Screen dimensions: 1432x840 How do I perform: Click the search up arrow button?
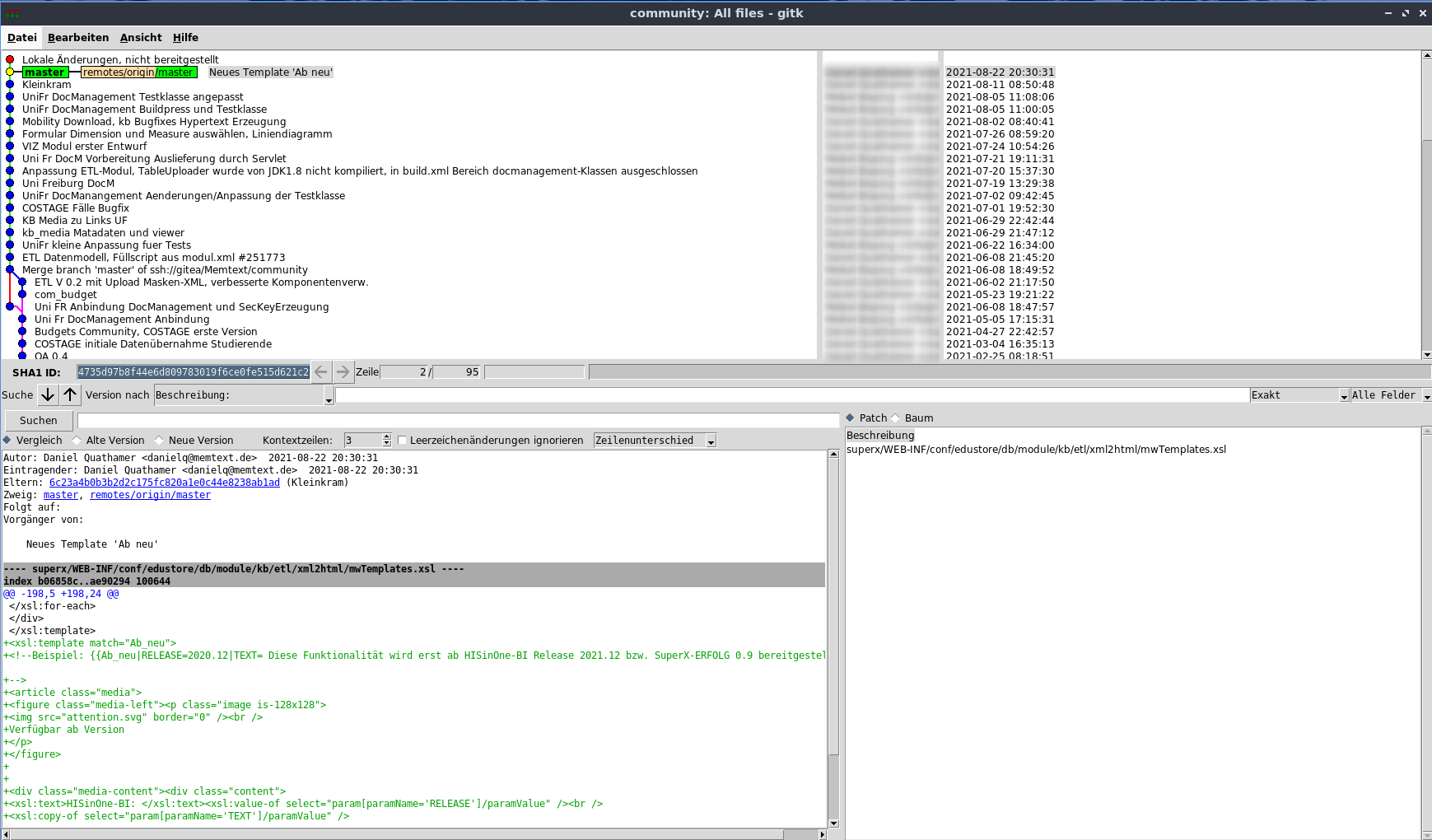pos(70,395)
